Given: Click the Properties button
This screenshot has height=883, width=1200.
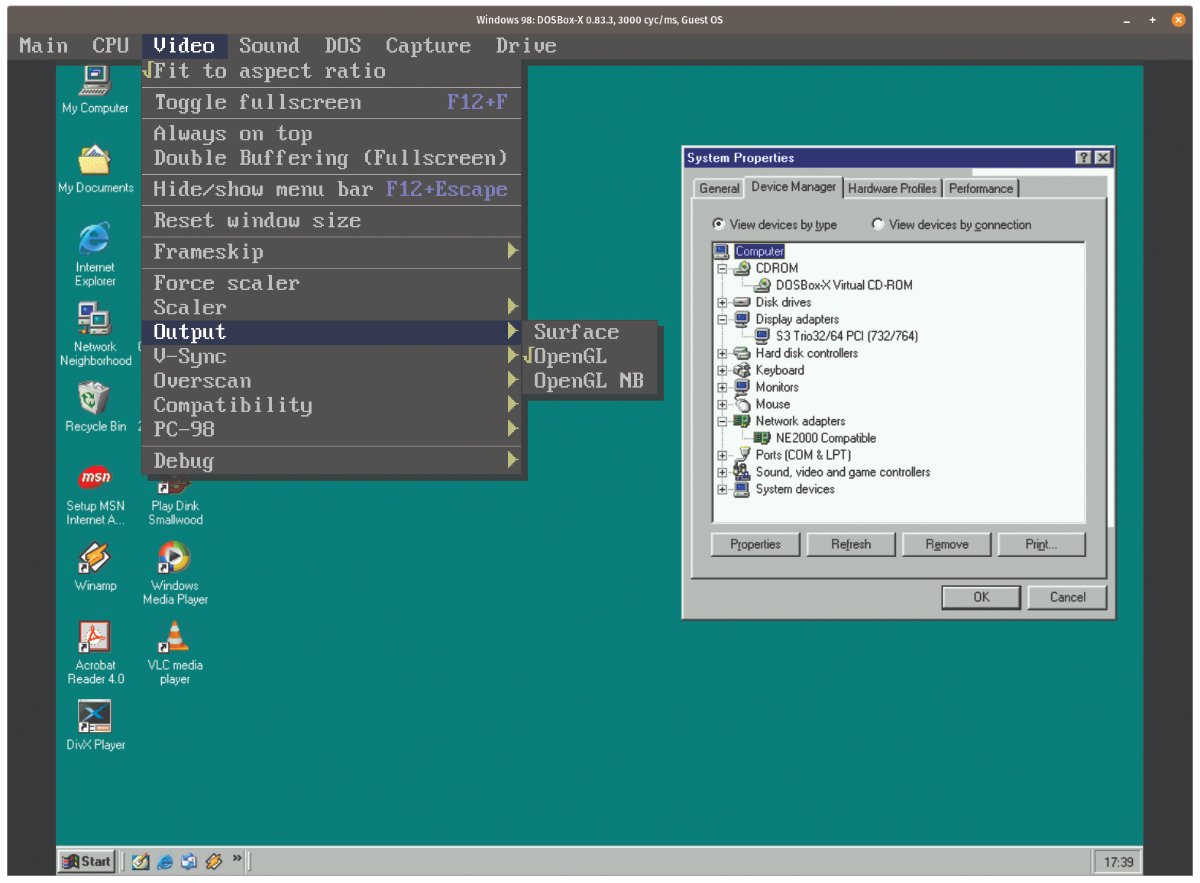Looking at the screenshot, I should (x=754, y=545).
